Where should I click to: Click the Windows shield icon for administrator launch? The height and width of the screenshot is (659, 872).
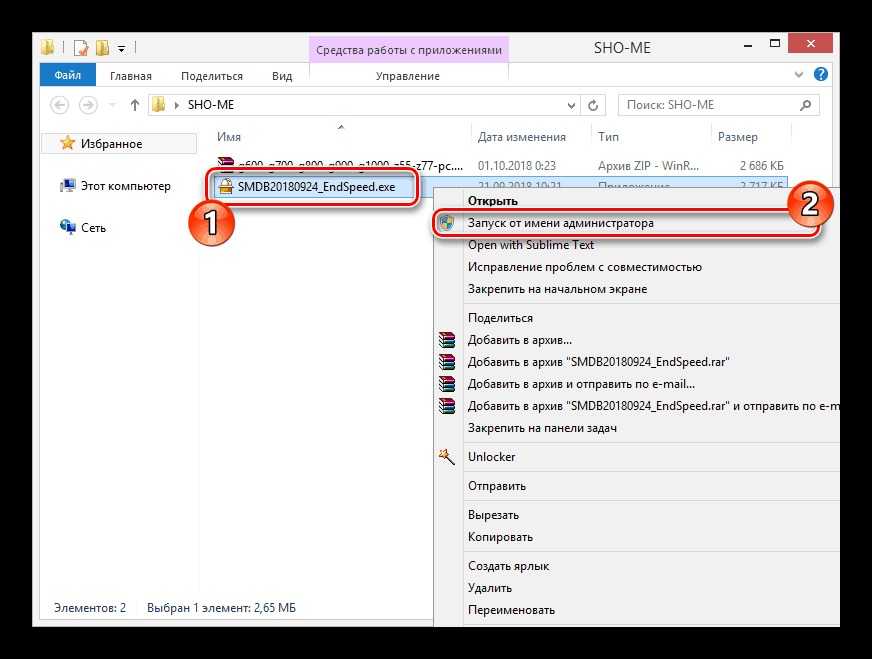(x=447, y=223)
